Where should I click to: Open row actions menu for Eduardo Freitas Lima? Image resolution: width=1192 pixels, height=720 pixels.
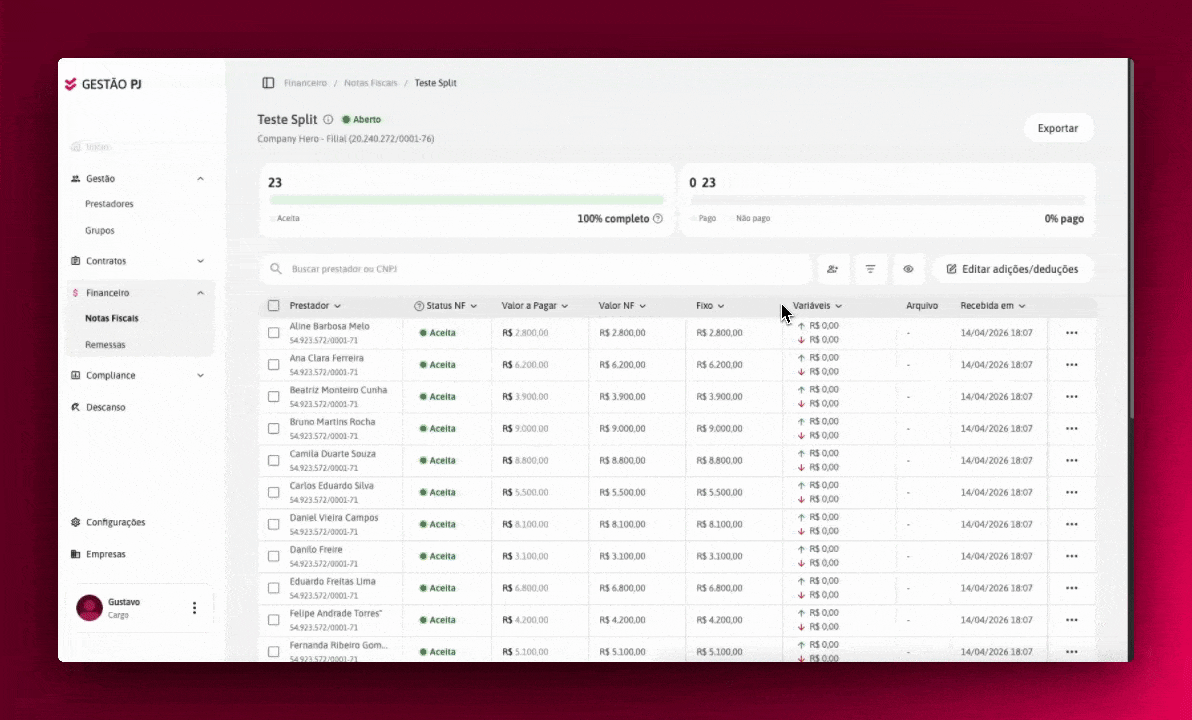tap(1072, 588)
